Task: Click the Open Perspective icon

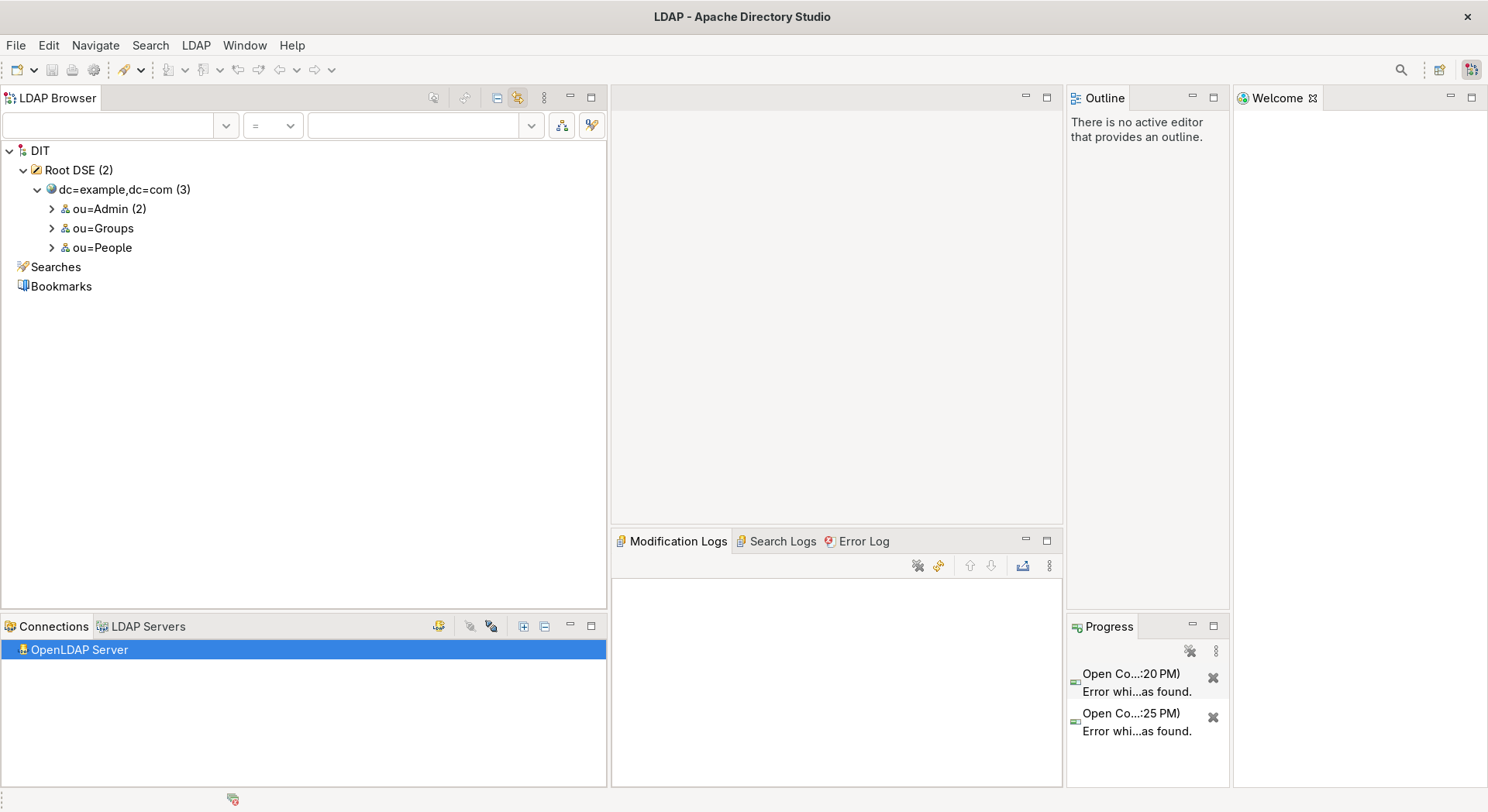Action: [1440, 70]
